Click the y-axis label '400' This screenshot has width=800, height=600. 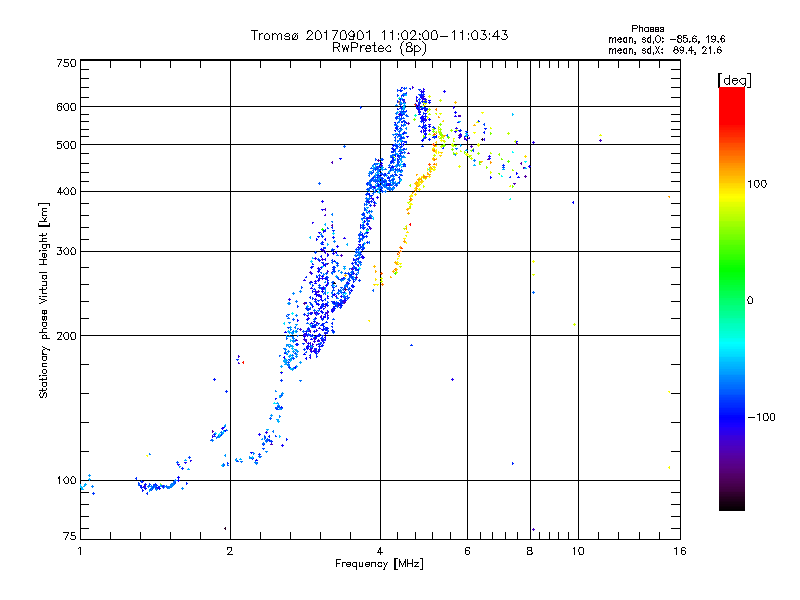[66, 192]
